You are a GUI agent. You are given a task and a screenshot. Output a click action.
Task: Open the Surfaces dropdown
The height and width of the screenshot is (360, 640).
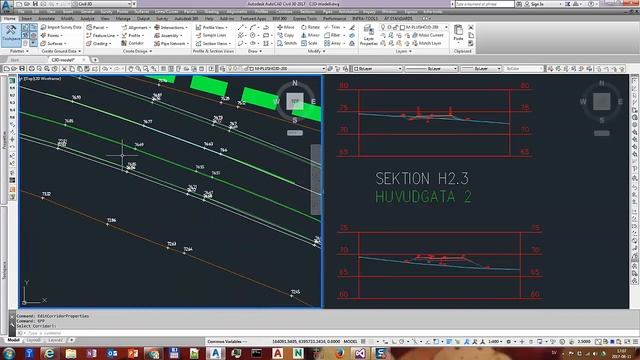[53, 43]
